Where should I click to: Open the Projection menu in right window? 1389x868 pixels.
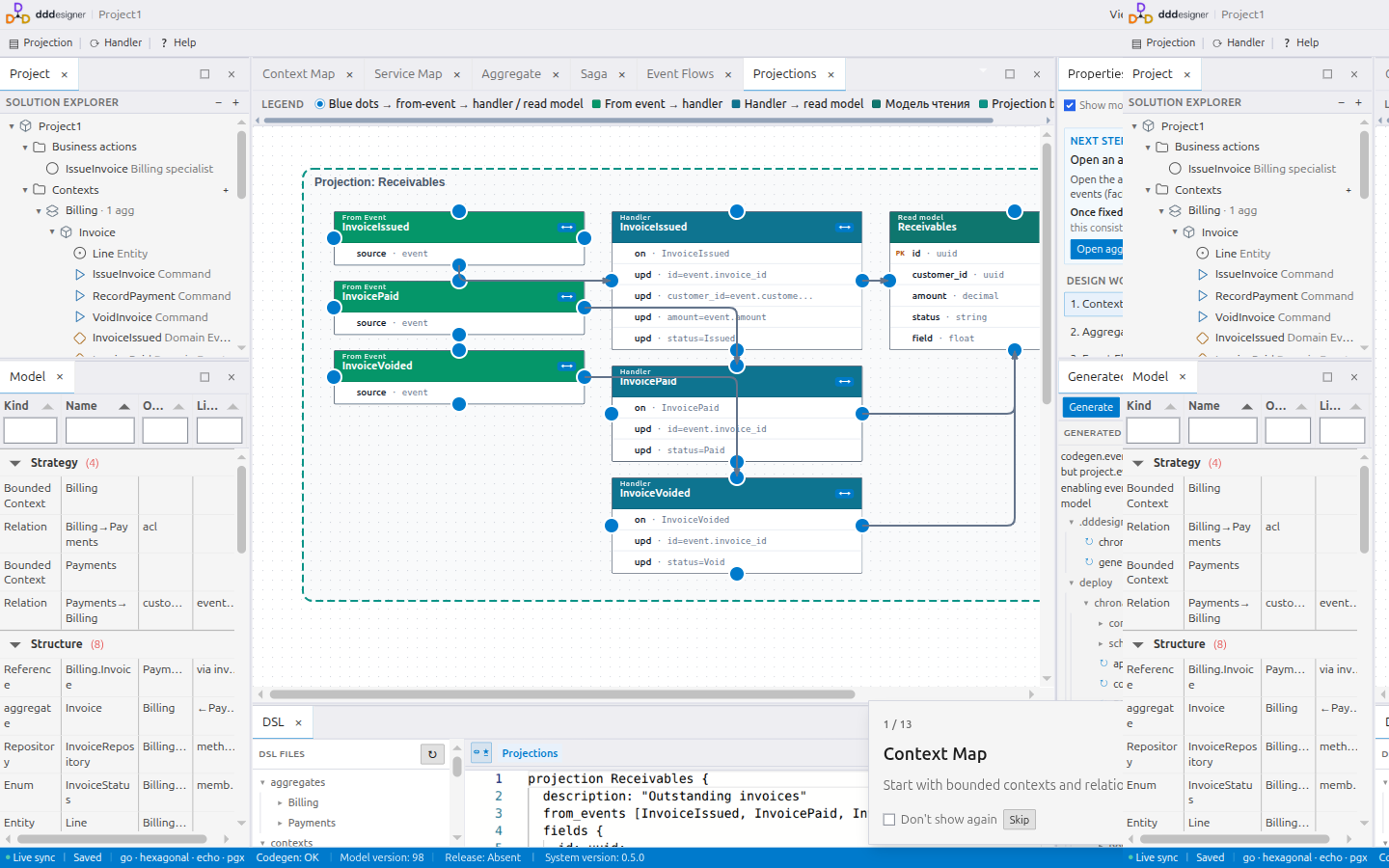[1163, 42]
